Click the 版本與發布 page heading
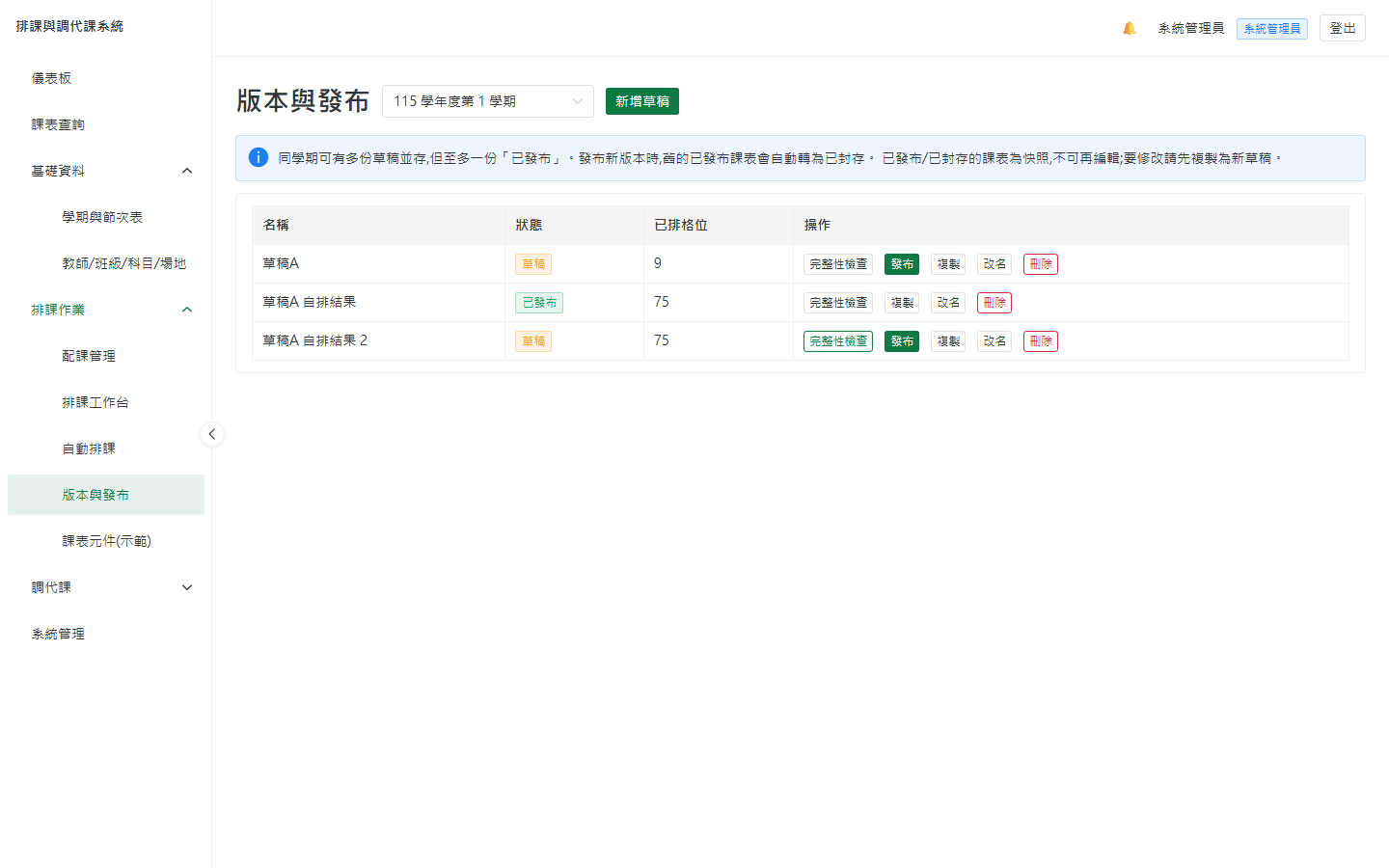Viewport: 1389px width, 868px height. pyautogui.click(x=303, y=101)
